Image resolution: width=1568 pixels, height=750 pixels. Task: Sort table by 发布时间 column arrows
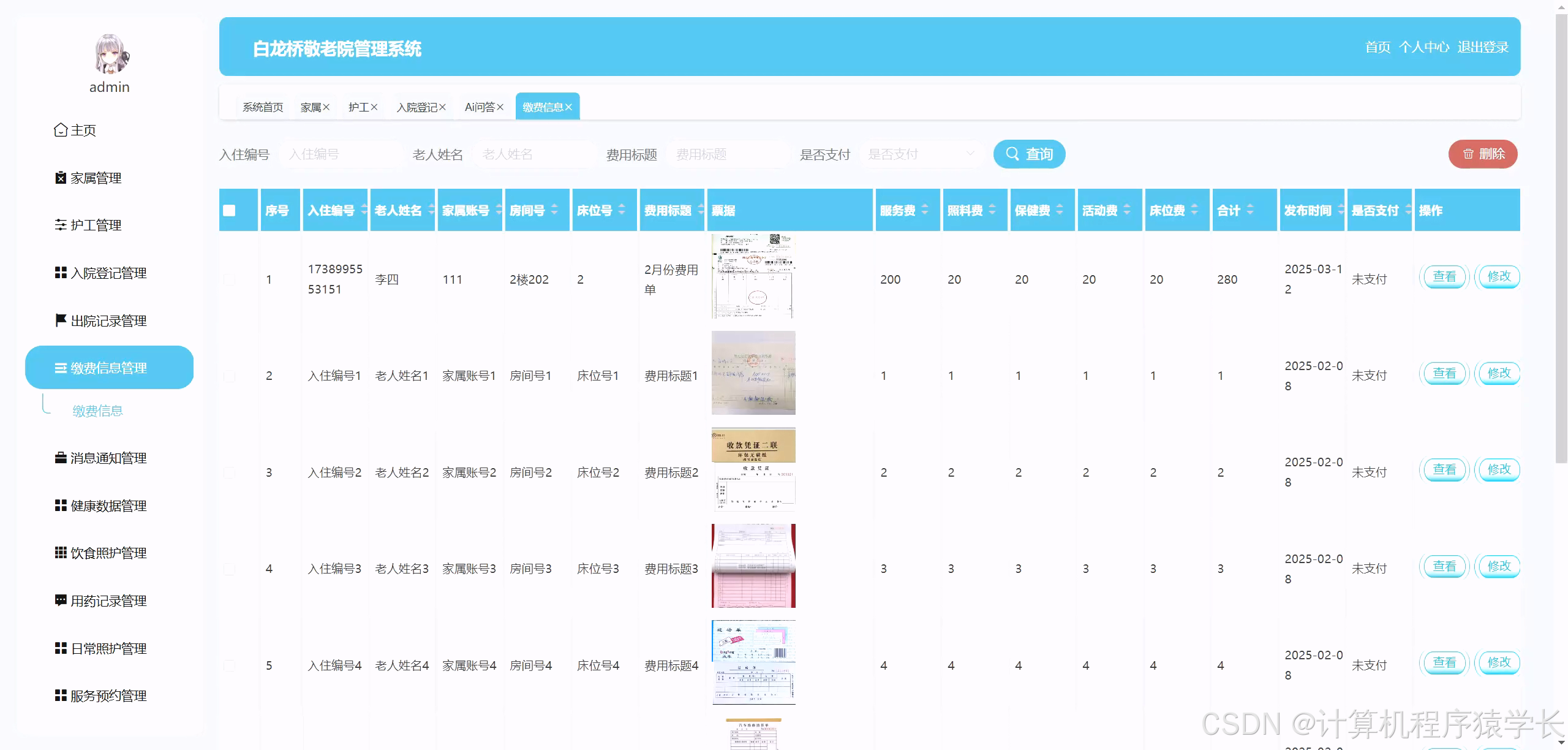(1341, 210)
